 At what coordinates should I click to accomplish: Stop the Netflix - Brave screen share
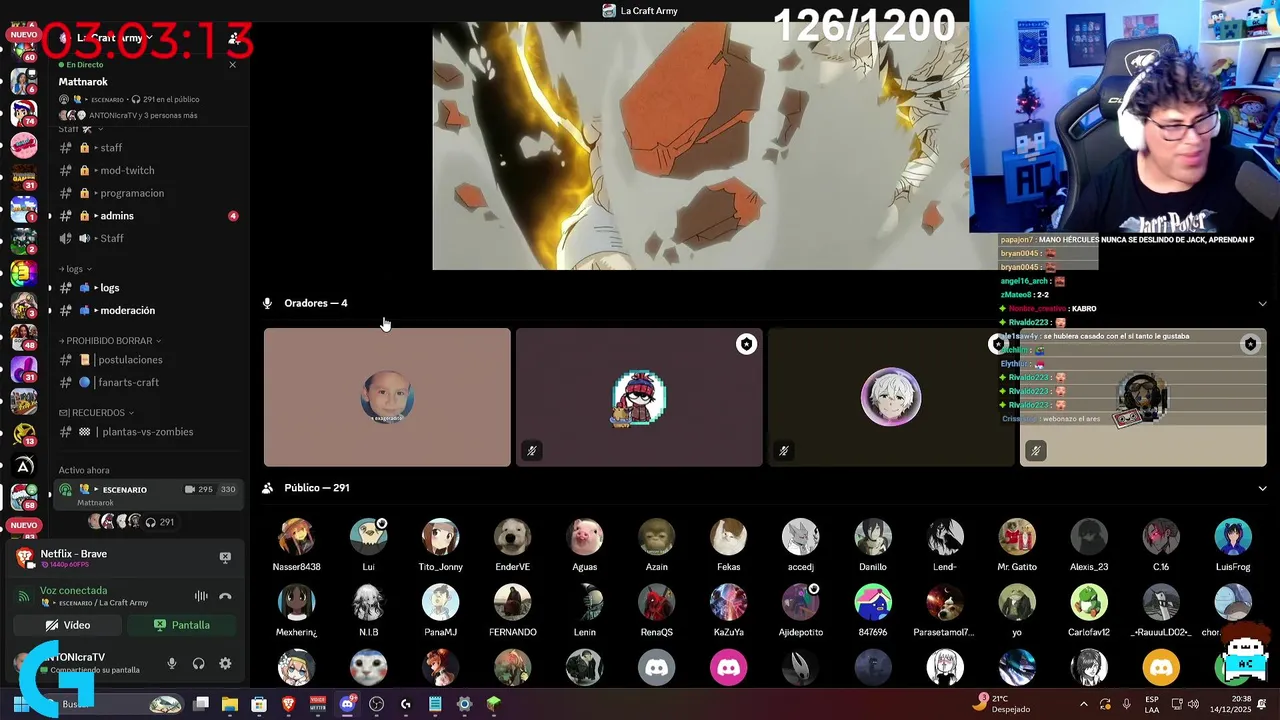(x=225, y=557)
